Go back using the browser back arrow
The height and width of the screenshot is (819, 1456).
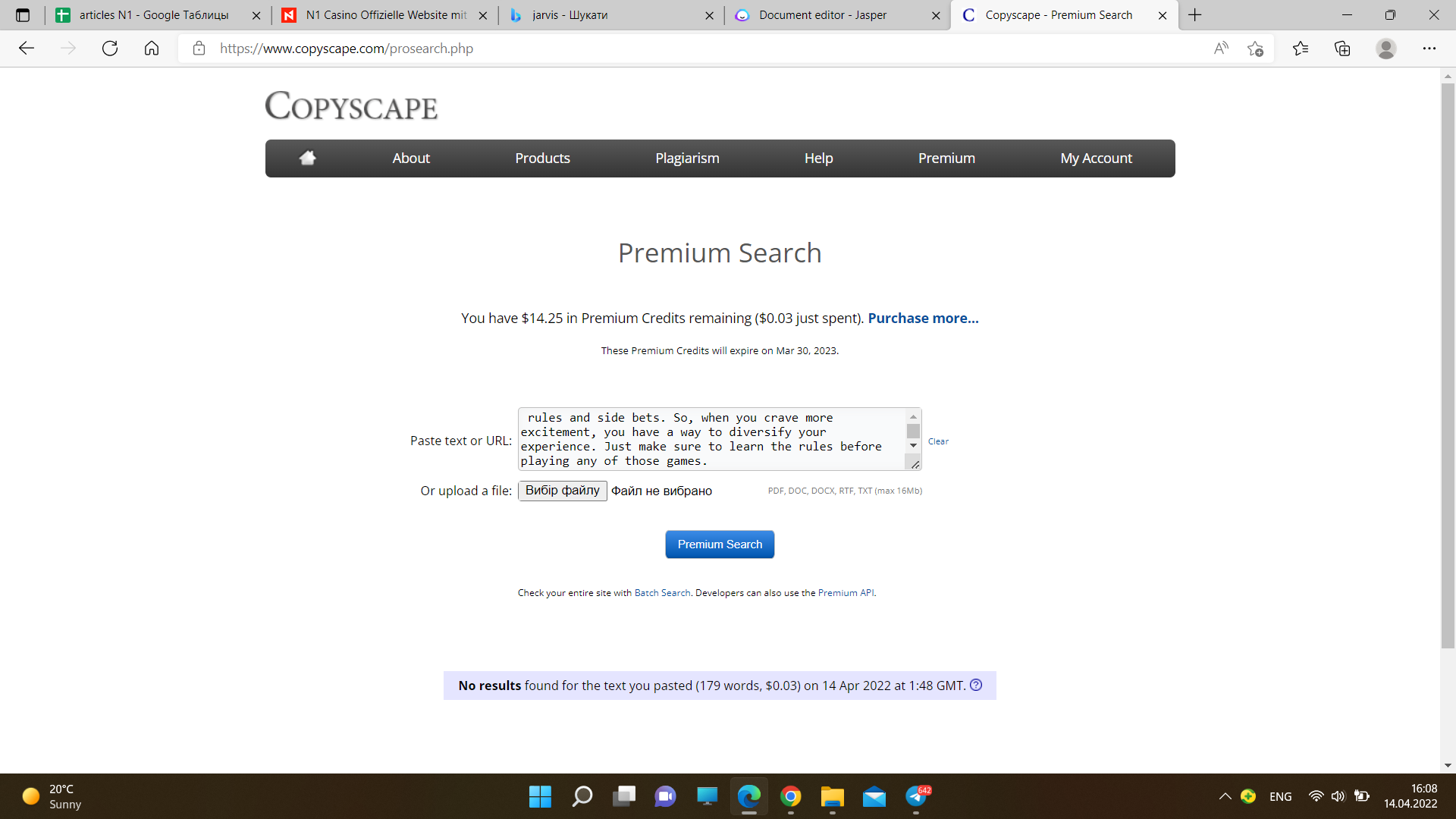pos(27,49)
